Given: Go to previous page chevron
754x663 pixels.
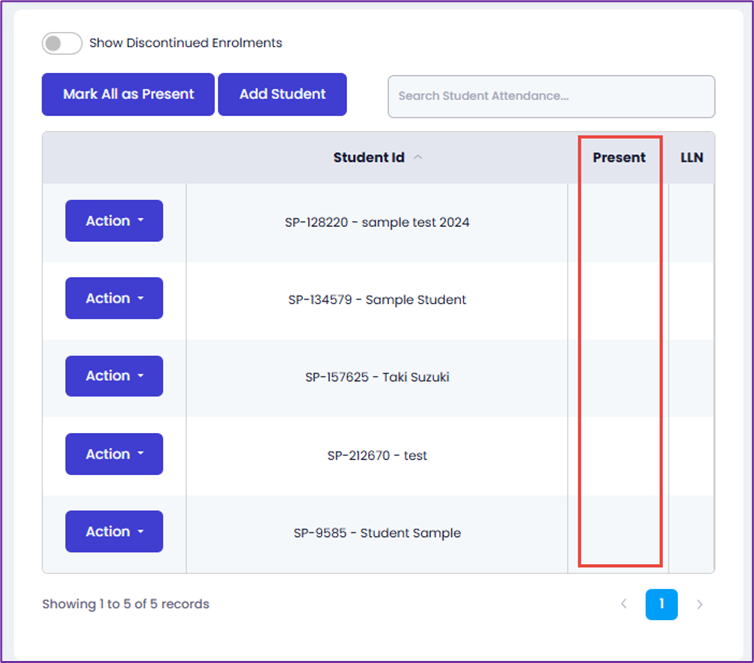Looking at the screenshot, I should coord(624,604).
